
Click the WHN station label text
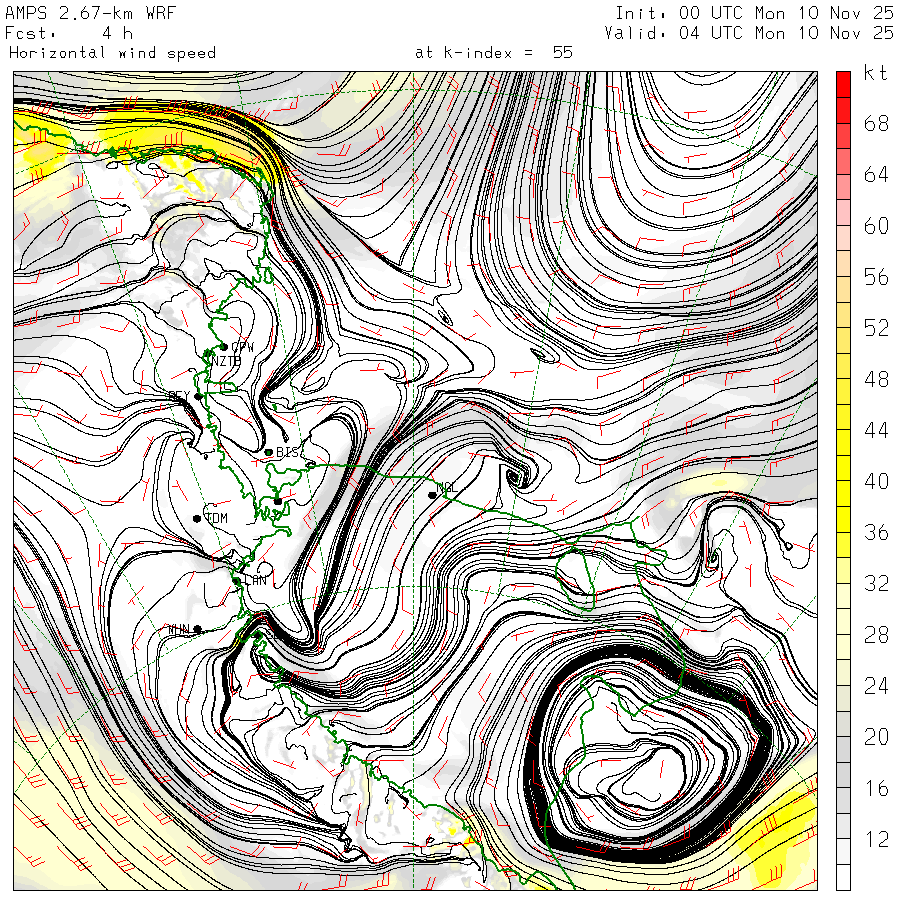click(179, 630)
